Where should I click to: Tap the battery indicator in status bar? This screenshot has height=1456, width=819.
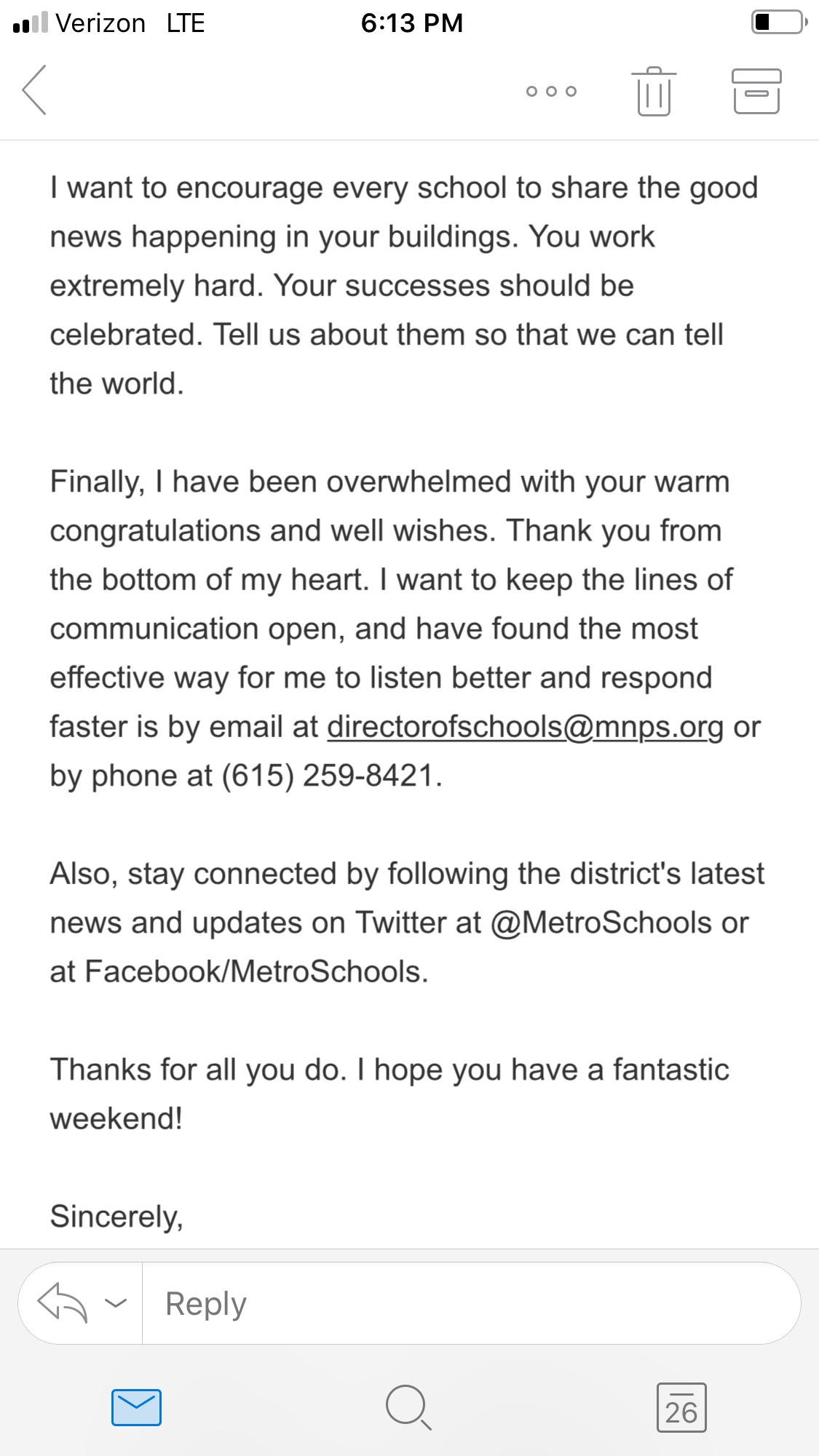click(778, 23)
